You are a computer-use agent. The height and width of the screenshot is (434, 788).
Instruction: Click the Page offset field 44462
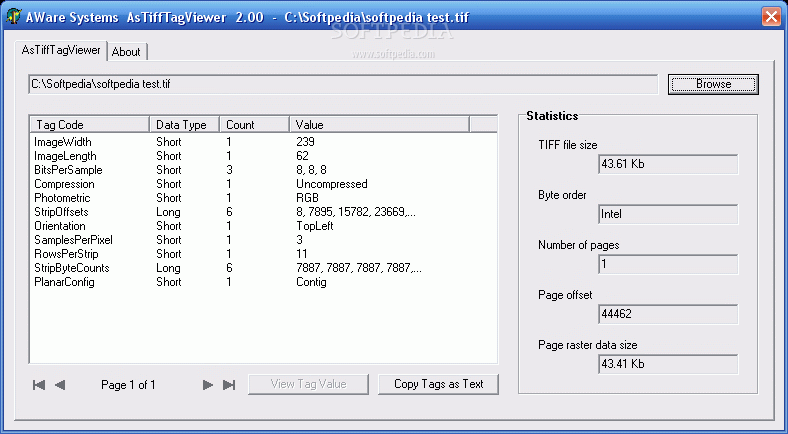pyautogui.click(x=668, y=314)
